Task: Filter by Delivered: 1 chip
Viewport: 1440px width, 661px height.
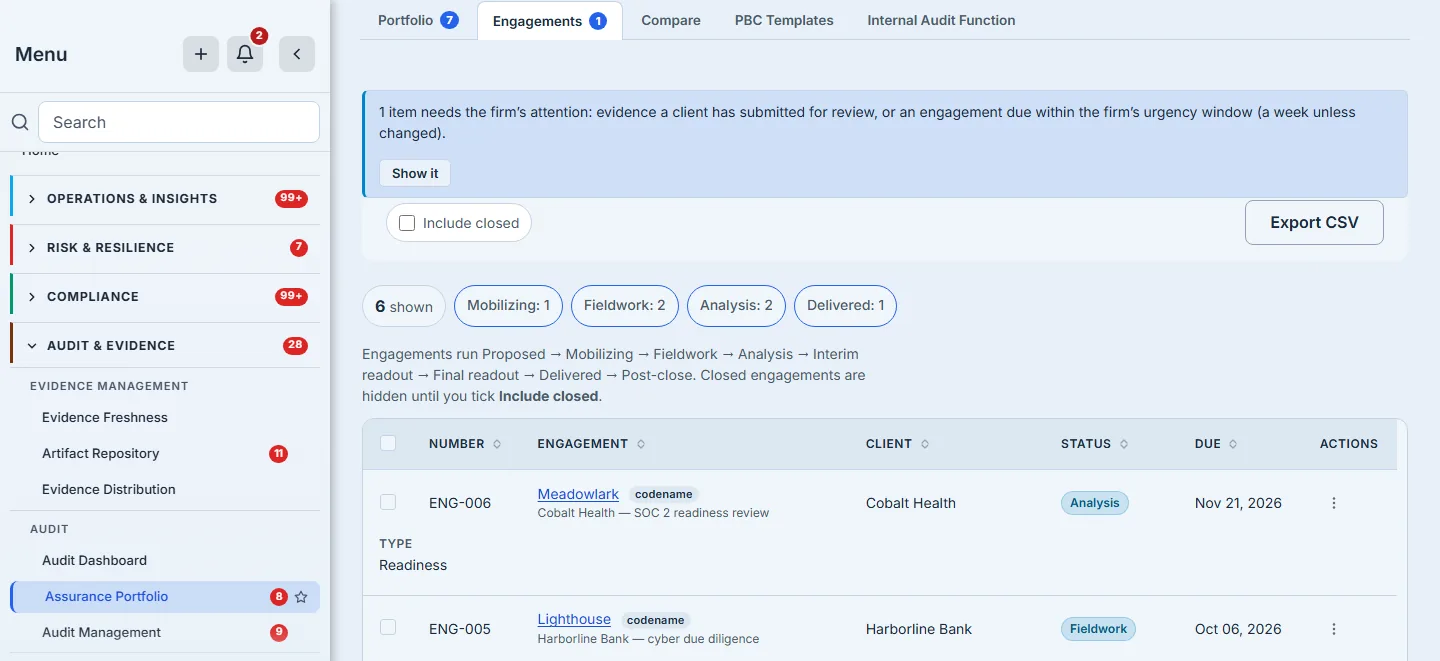Action: [845, 306]
